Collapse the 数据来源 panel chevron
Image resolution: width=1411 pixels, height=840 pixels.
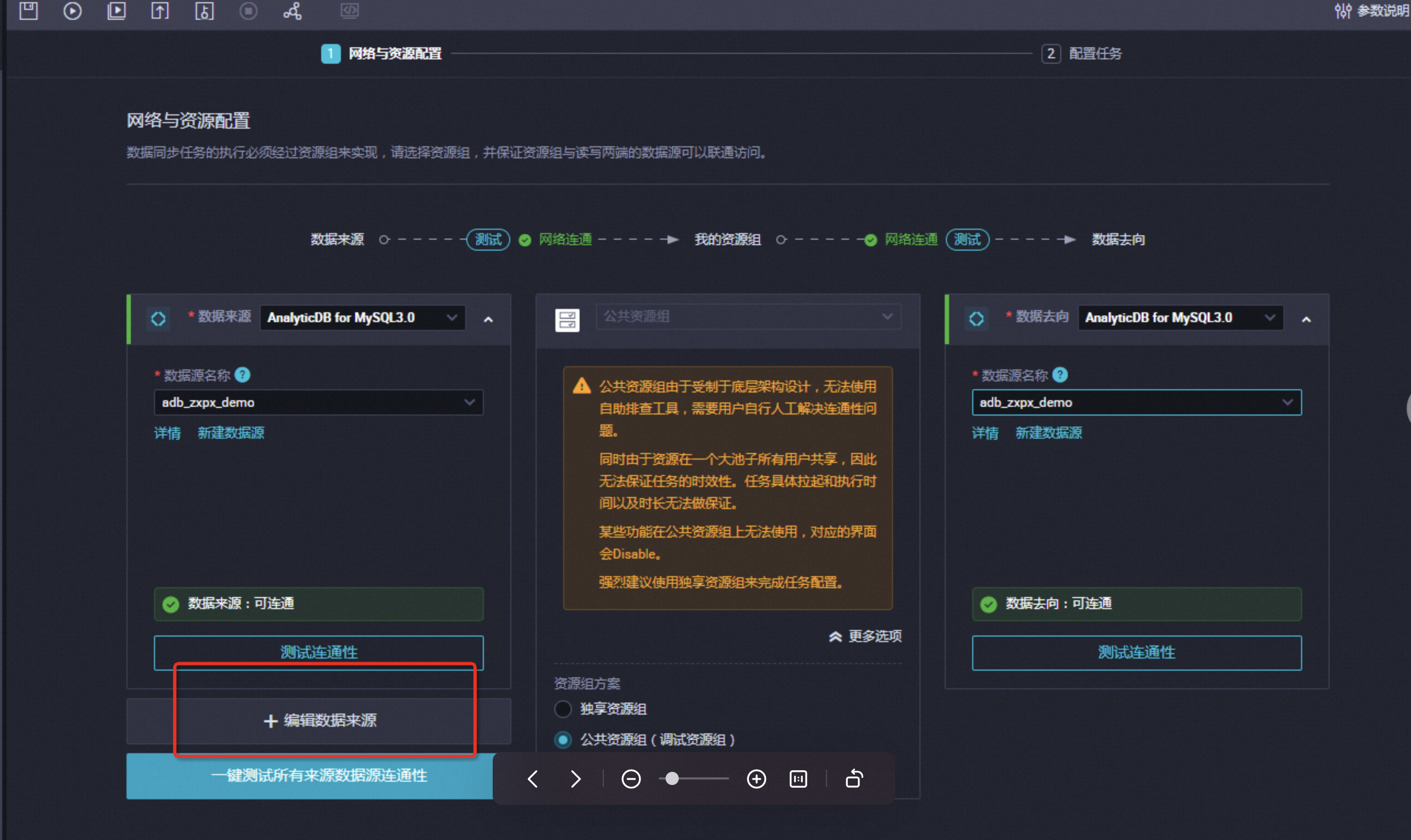(x=488, y=319)
